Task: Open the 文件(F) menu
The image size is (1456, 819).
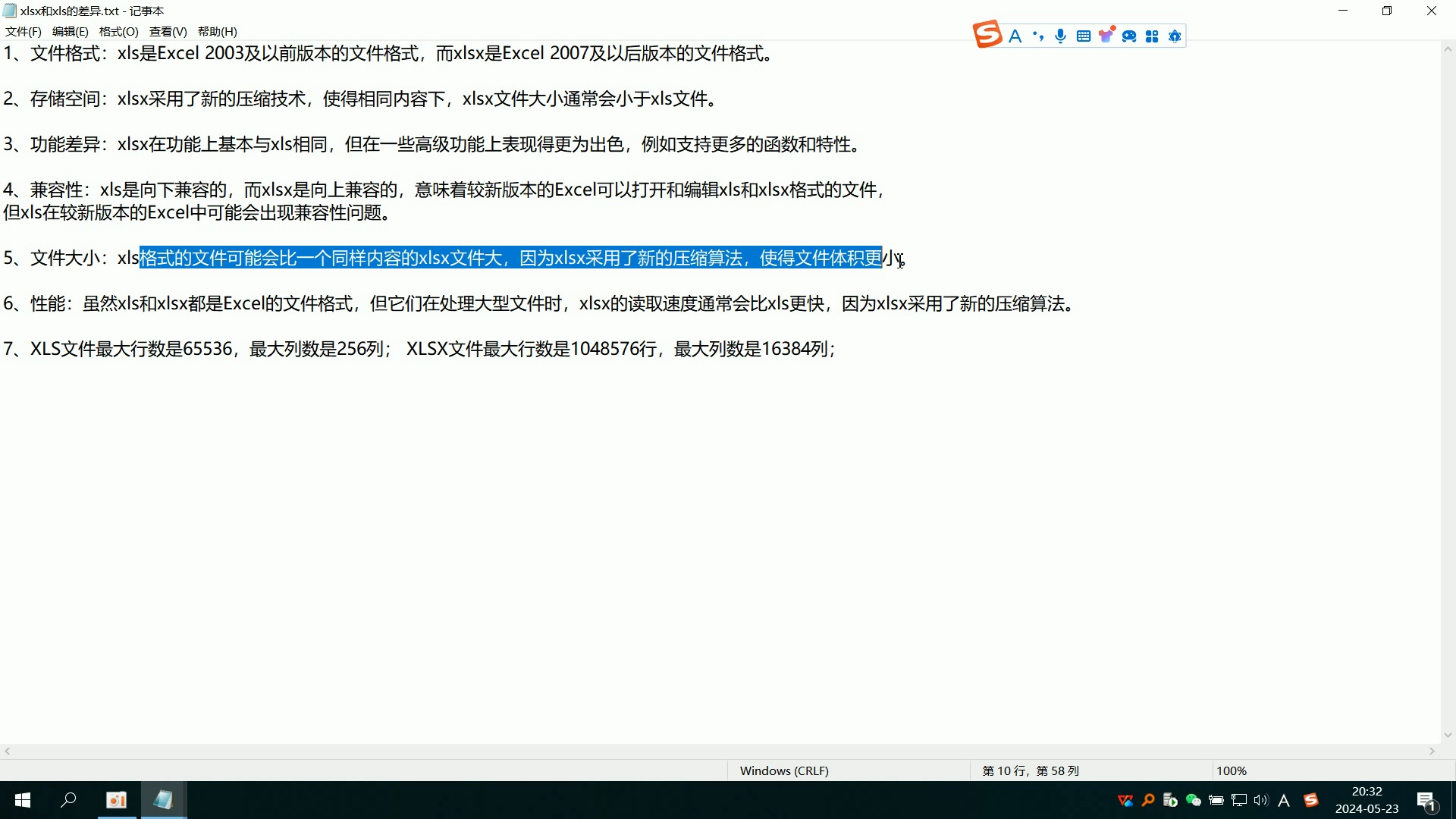Action: [x=23, y=31]
